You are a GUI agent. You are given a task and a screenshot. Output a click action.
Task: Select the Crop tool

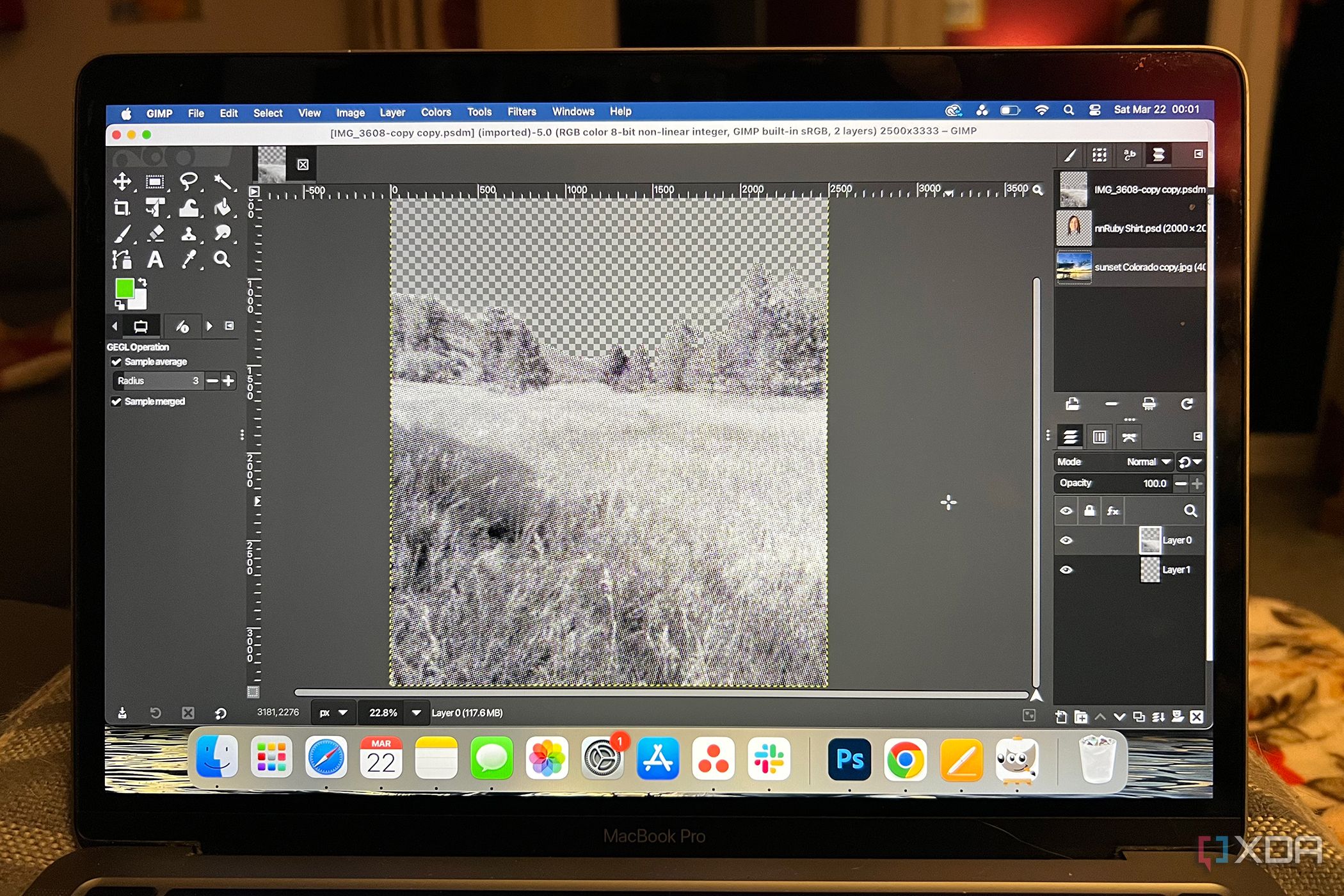coord(122,208)
